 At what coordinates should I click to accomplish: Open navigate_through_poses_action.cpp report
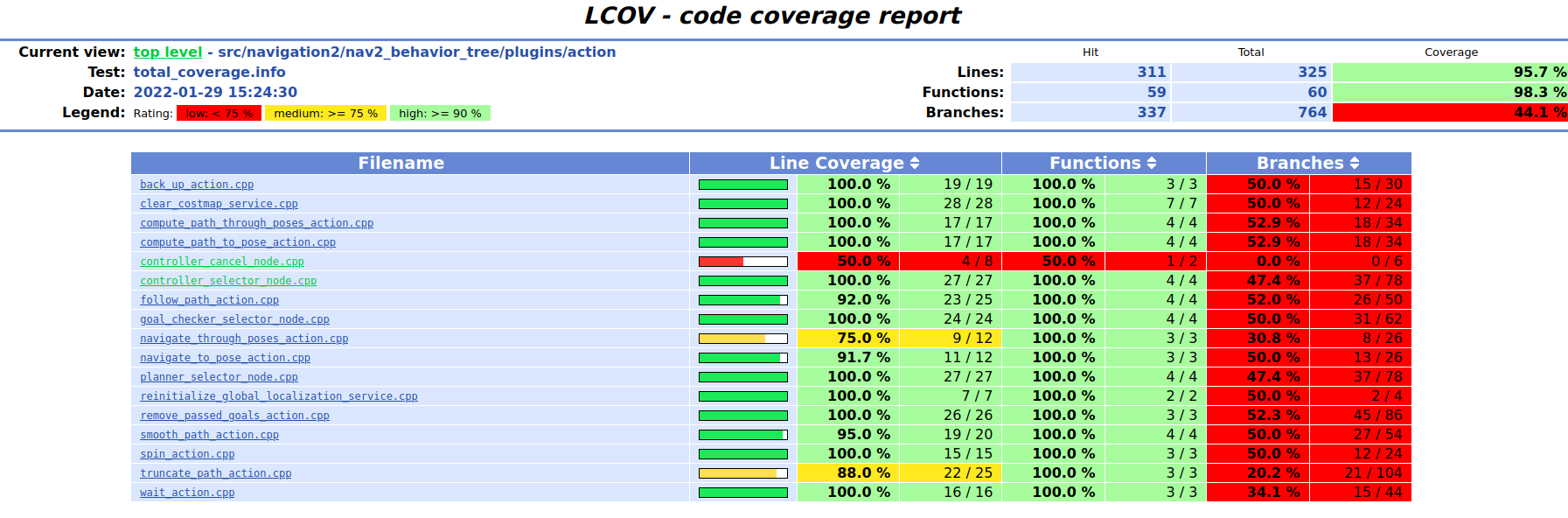click(x=244, y=339)
